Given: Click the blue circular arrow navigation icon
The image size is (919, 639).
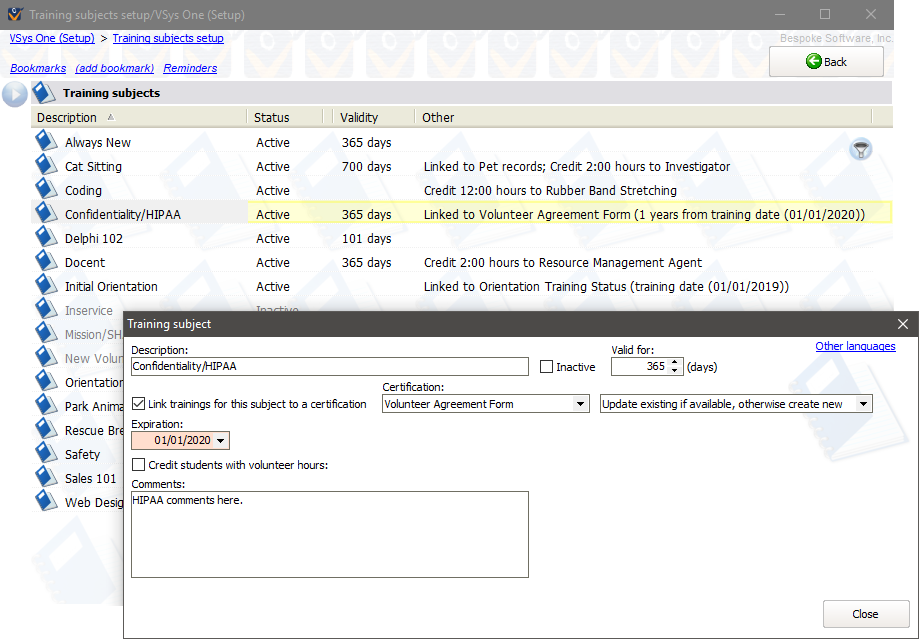Looking at the screenshot, I should coord(14,93).
